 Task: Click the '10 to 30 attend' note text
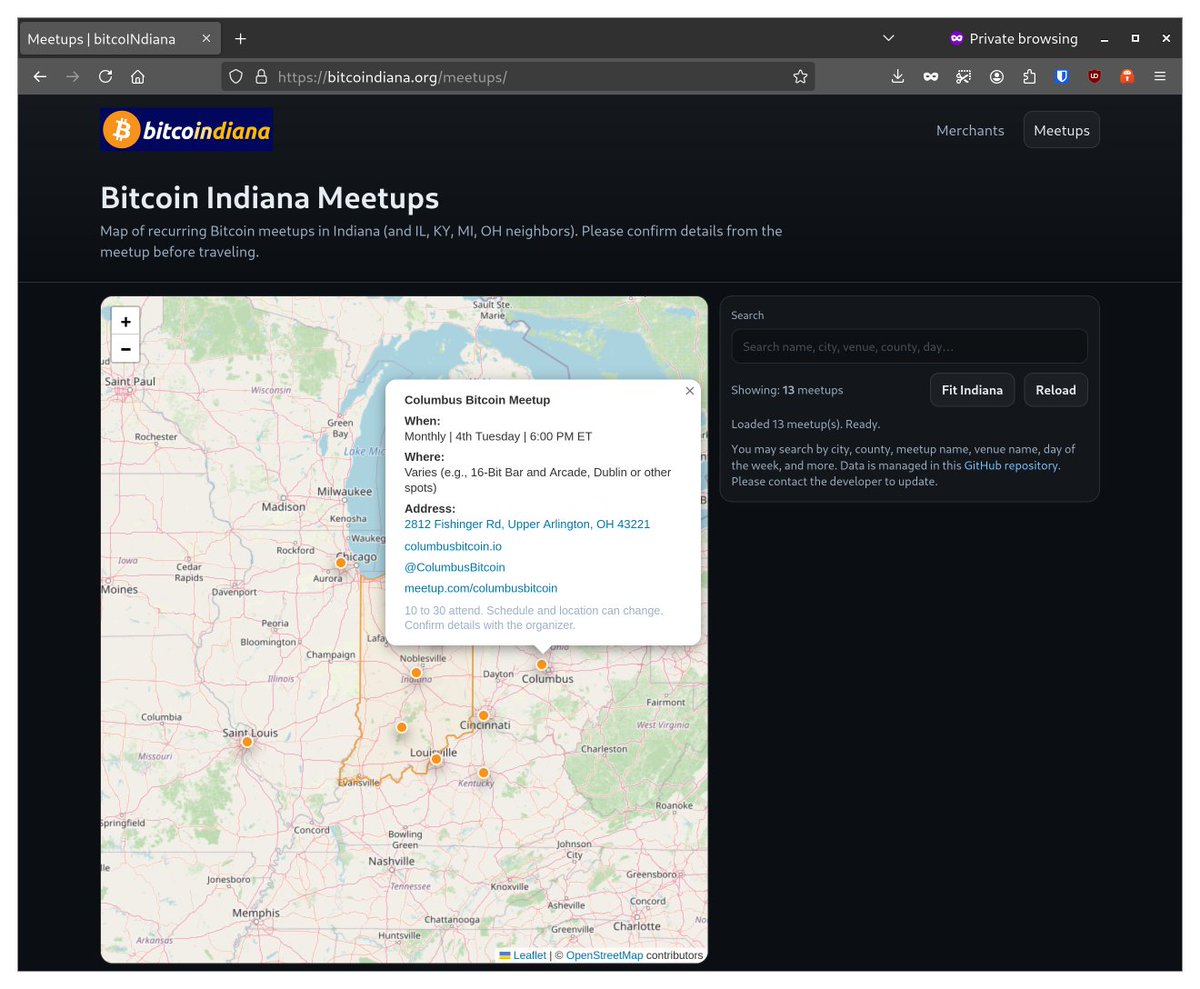coord(533,617)
